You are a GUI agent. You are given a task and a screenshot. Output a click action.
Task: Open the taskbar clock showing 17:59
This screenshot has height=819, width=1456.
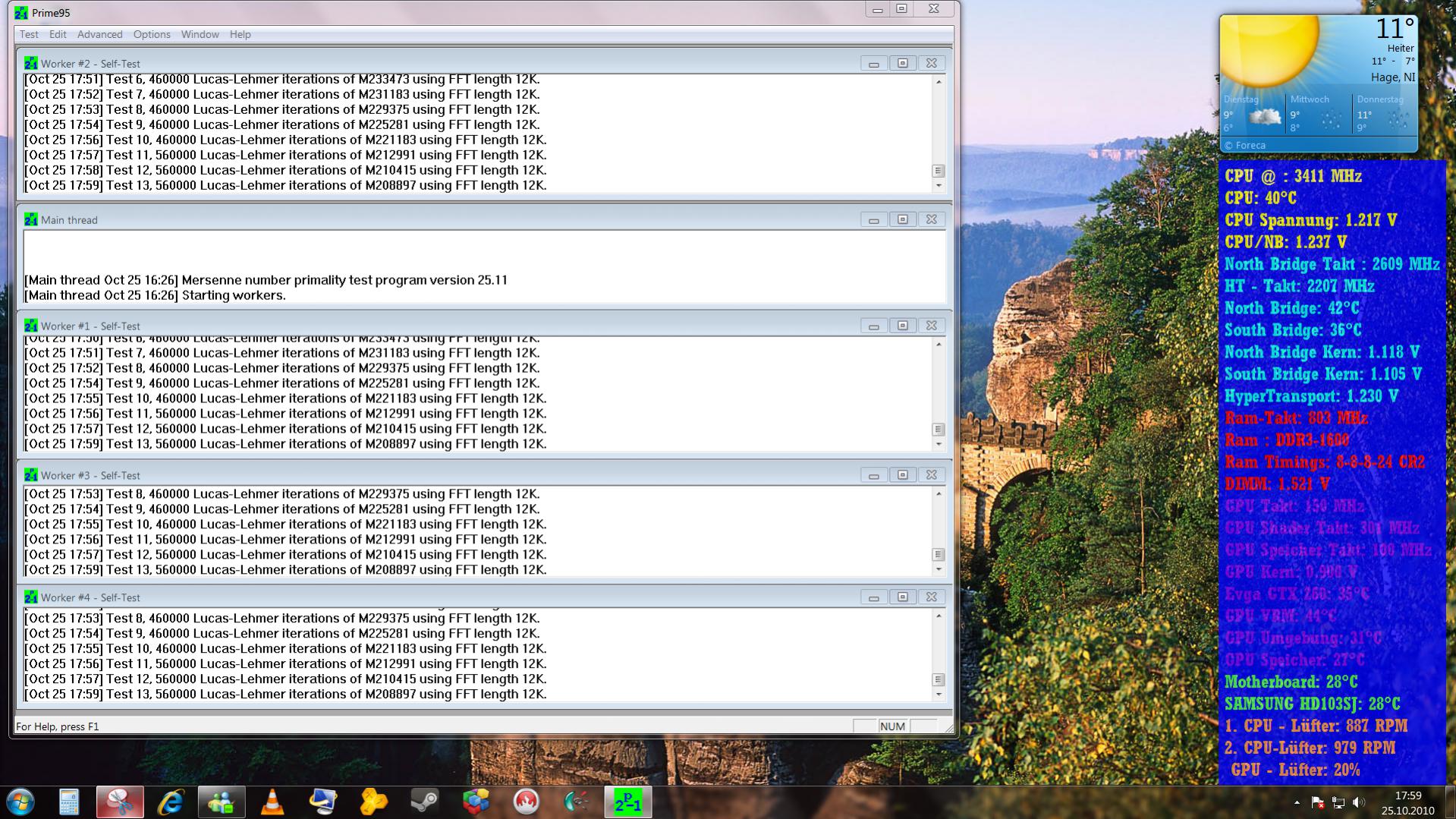1407,802
